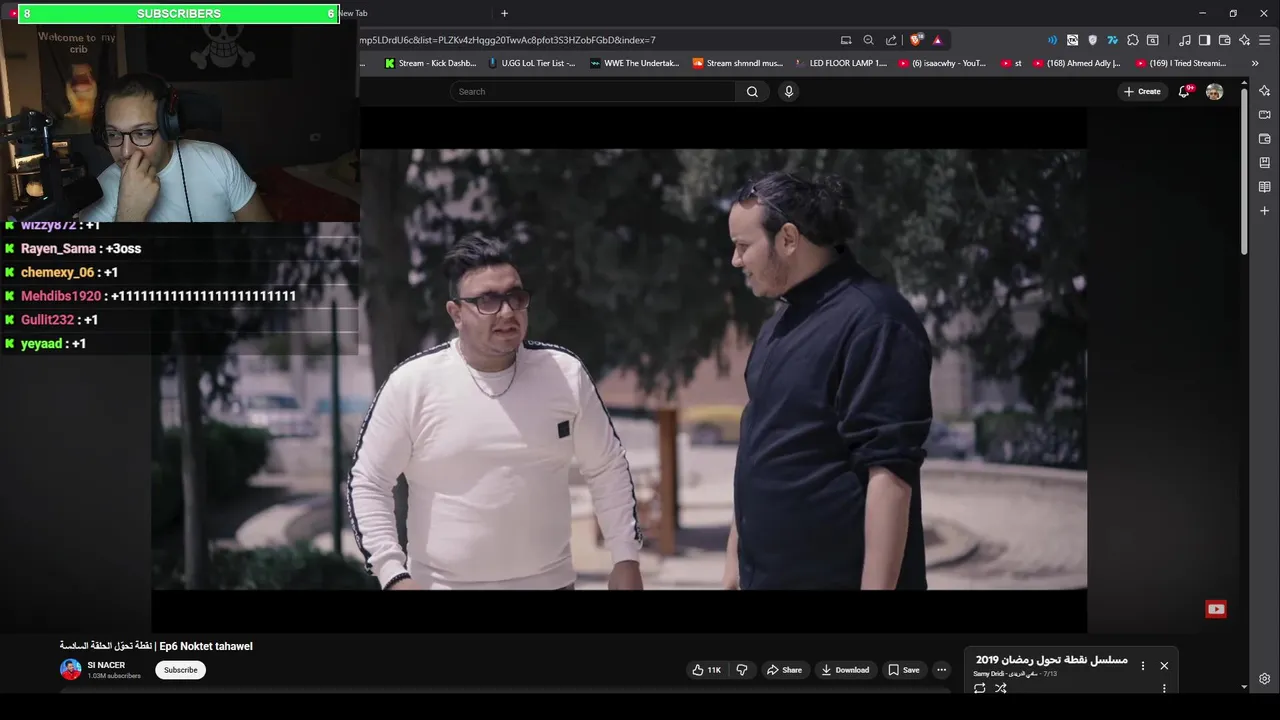Open WWE The Undertaker bookmark
The width and height of the screenshot is (1280, 720).
635,63
